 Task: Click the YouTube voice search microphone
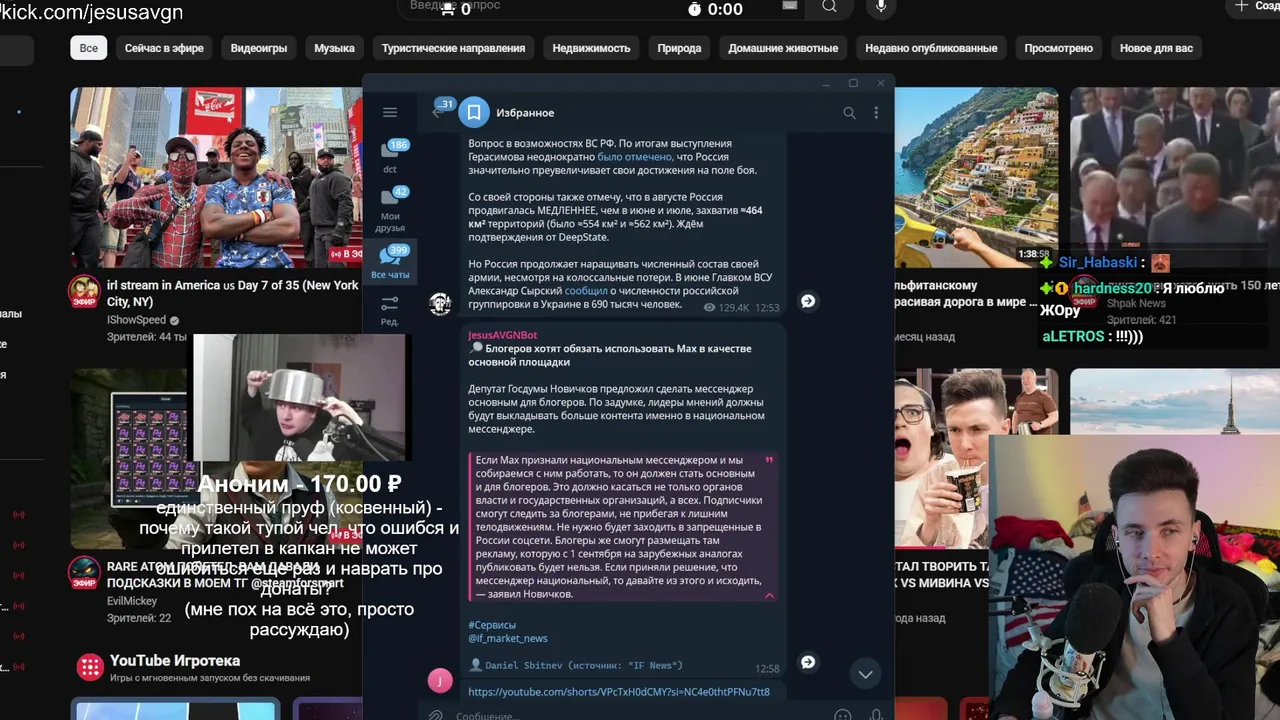[881, 7]
